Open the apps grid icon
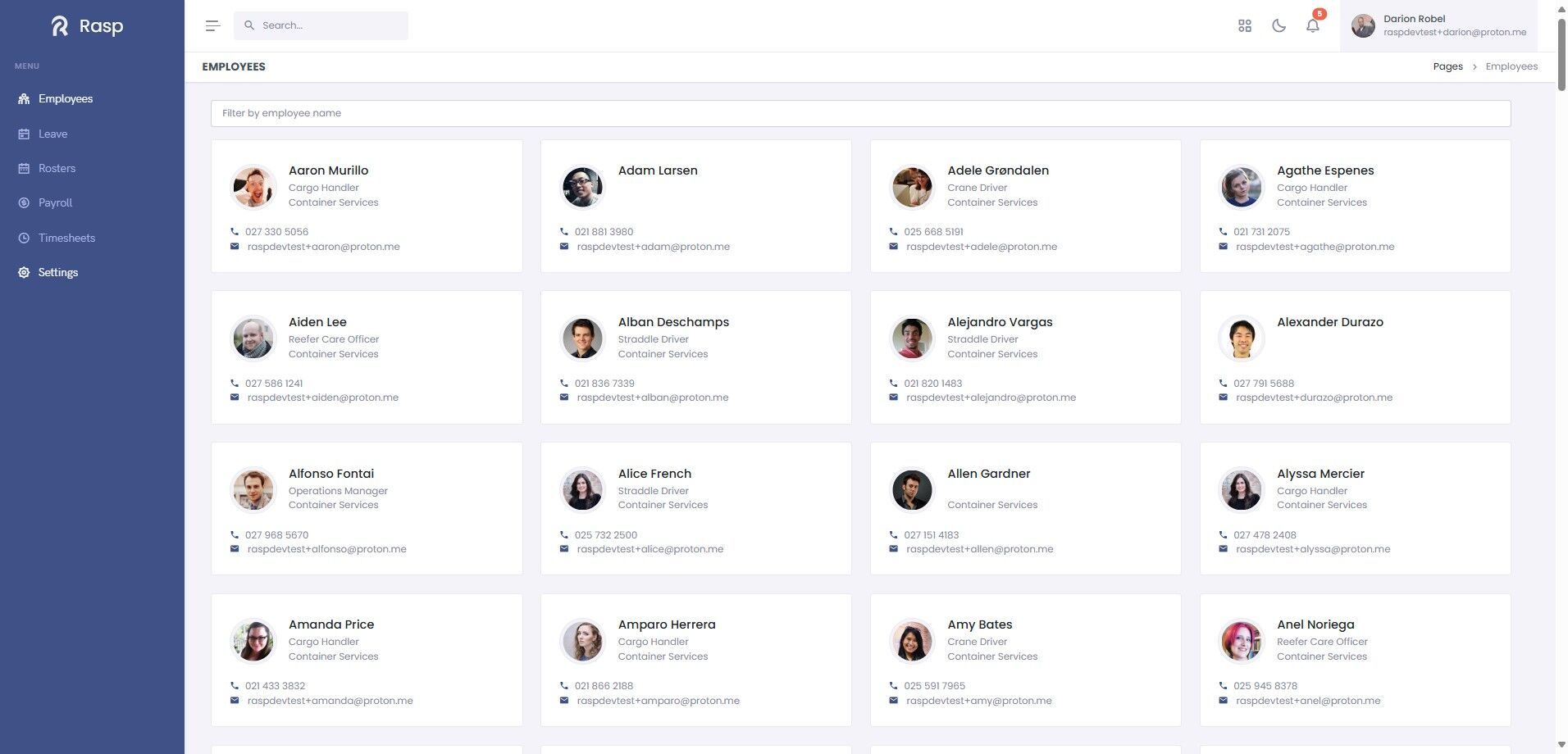1568x754 pixels. [1245, 25]
